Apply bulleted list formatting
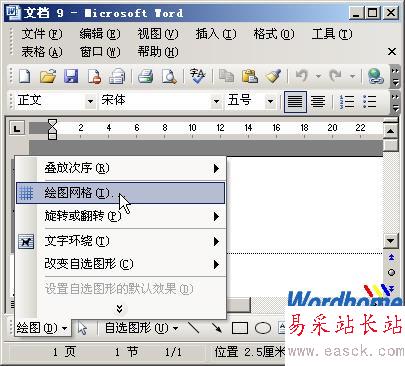The width and height of the screenshot is (405, 366). coord(369,101)
